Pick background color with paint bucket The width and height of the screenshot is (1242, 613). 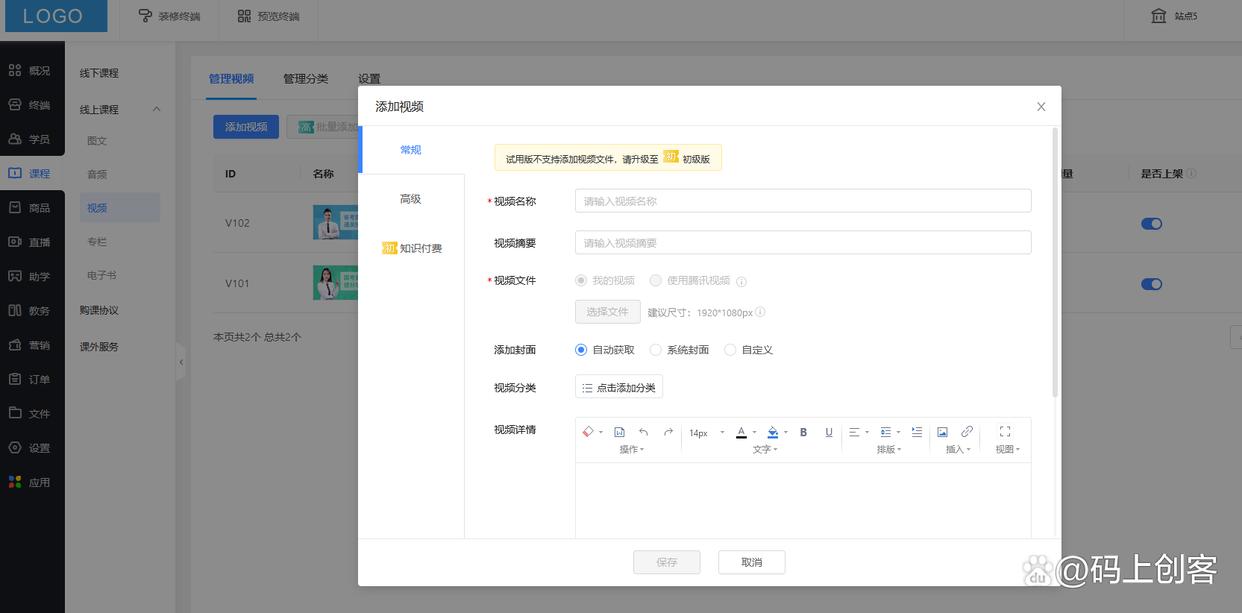click(772, 432)
